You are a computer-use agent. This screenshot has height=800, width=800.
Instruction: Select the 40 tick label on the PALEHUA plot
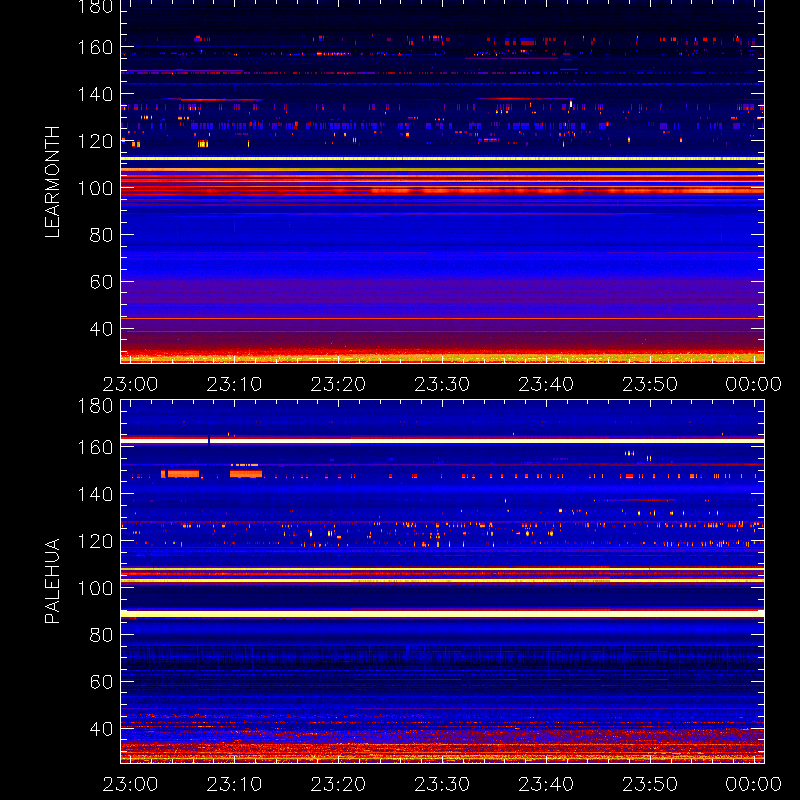(x=101, y=729)
